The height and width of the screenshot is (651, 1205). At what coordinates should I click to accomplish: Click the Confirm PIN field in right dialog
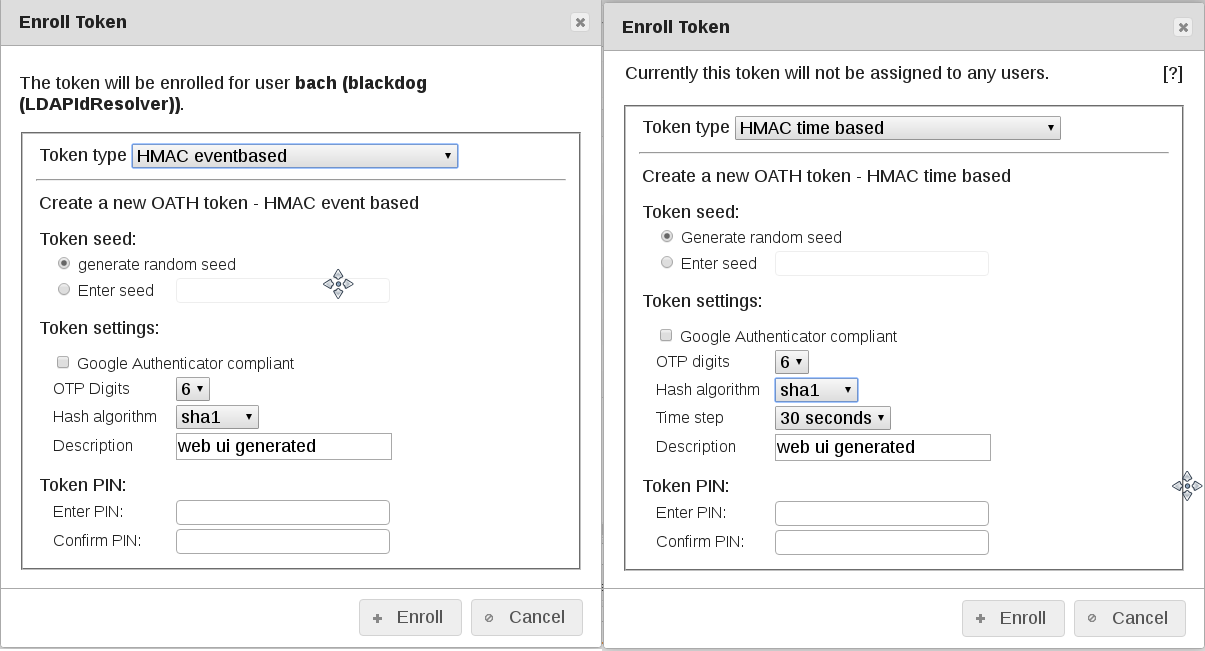click(881, 542)
